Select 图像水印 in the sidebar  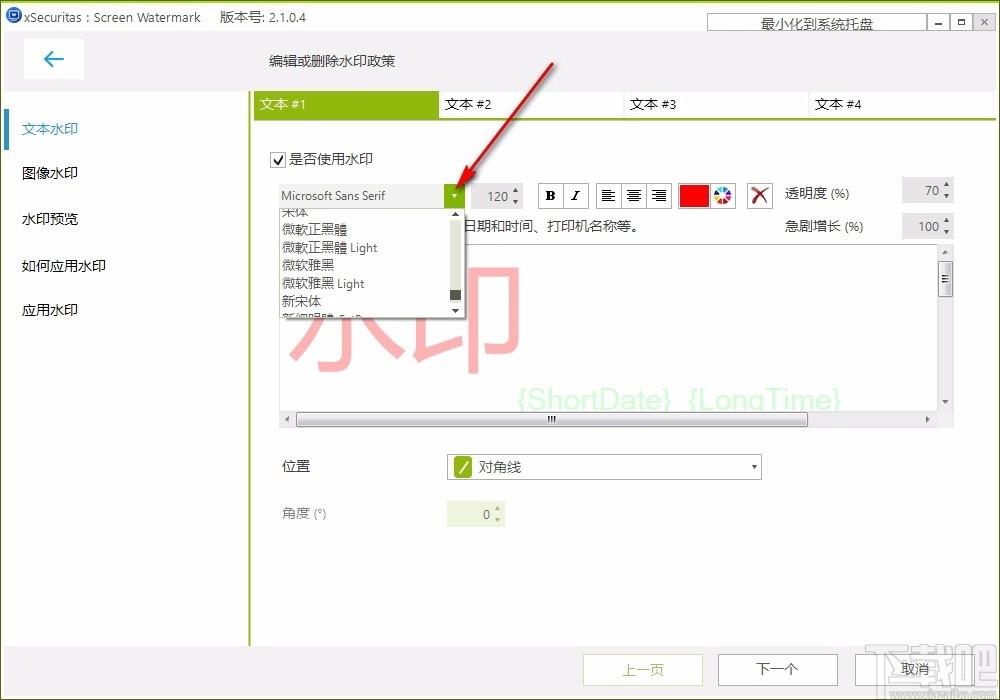click(50, 173)
